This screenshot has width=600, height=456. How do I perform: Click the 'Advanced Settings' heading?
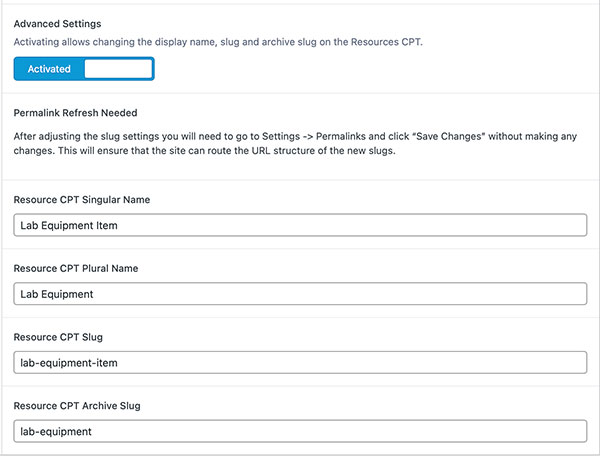click(57, 24)
